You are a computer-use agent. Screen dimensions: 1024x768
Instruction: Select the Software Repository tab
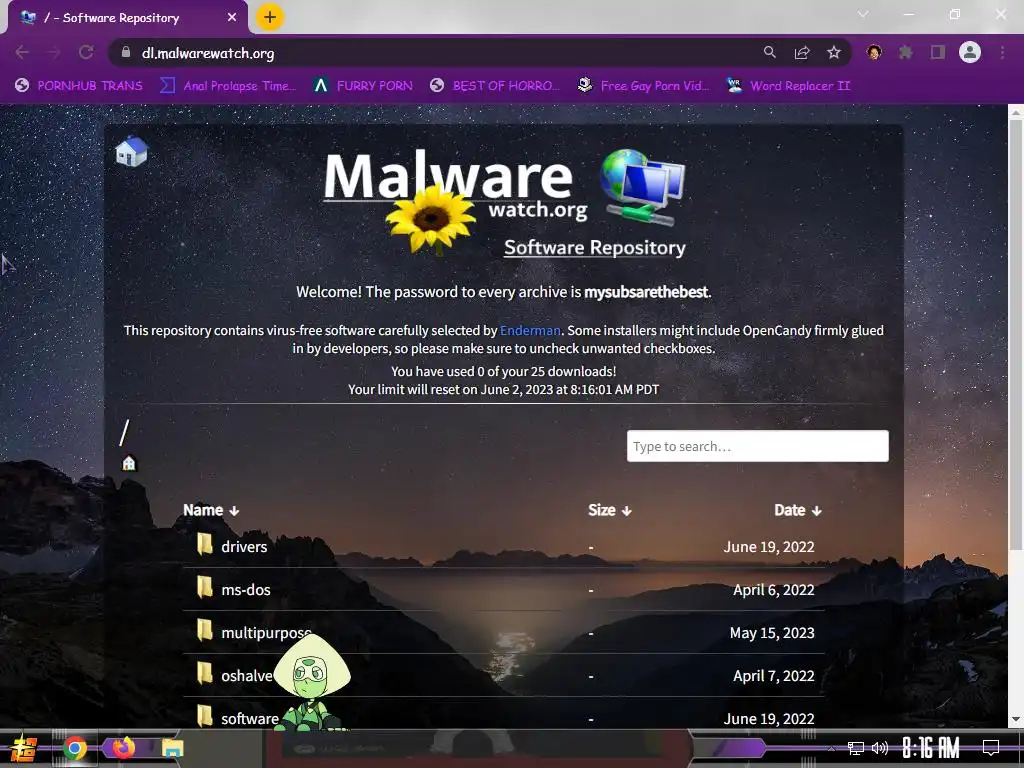click(128, 18)
